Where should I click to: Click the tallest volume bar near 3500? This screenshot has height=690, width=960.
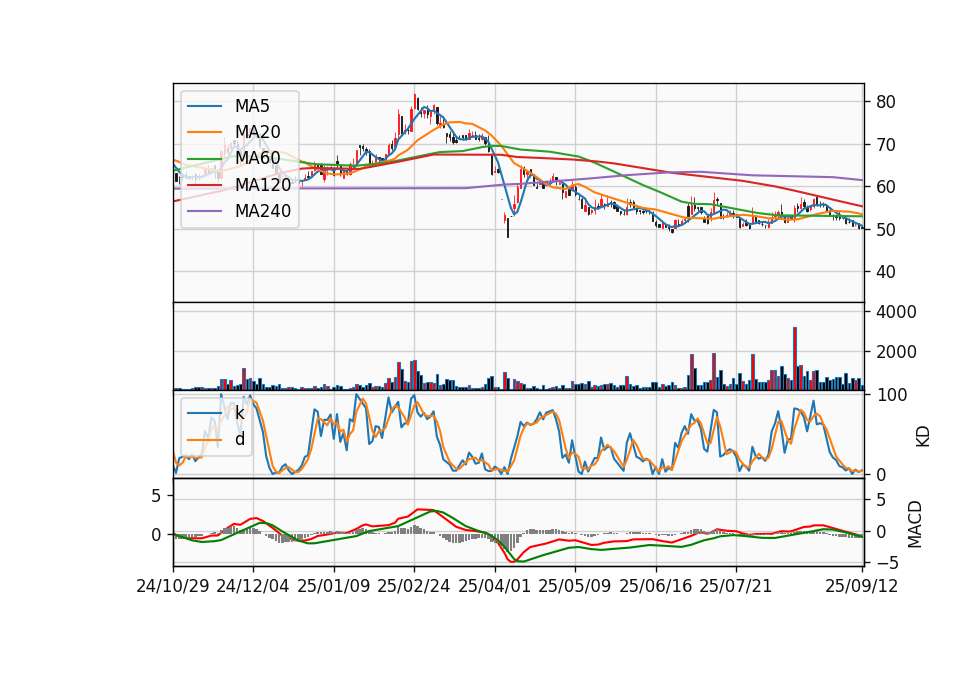(x=795, y=359)
